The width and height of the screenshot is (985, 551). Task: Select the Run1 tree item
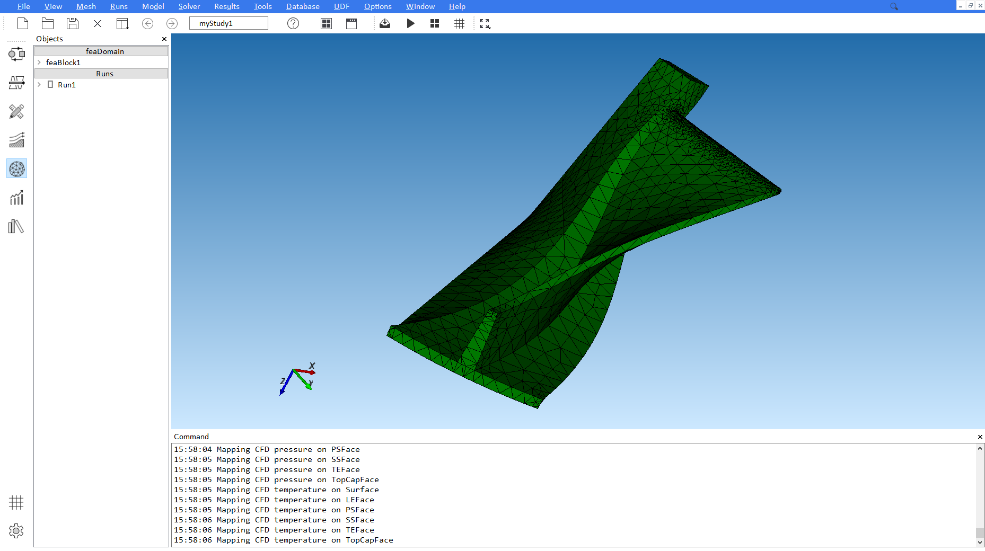click(66, 84)
